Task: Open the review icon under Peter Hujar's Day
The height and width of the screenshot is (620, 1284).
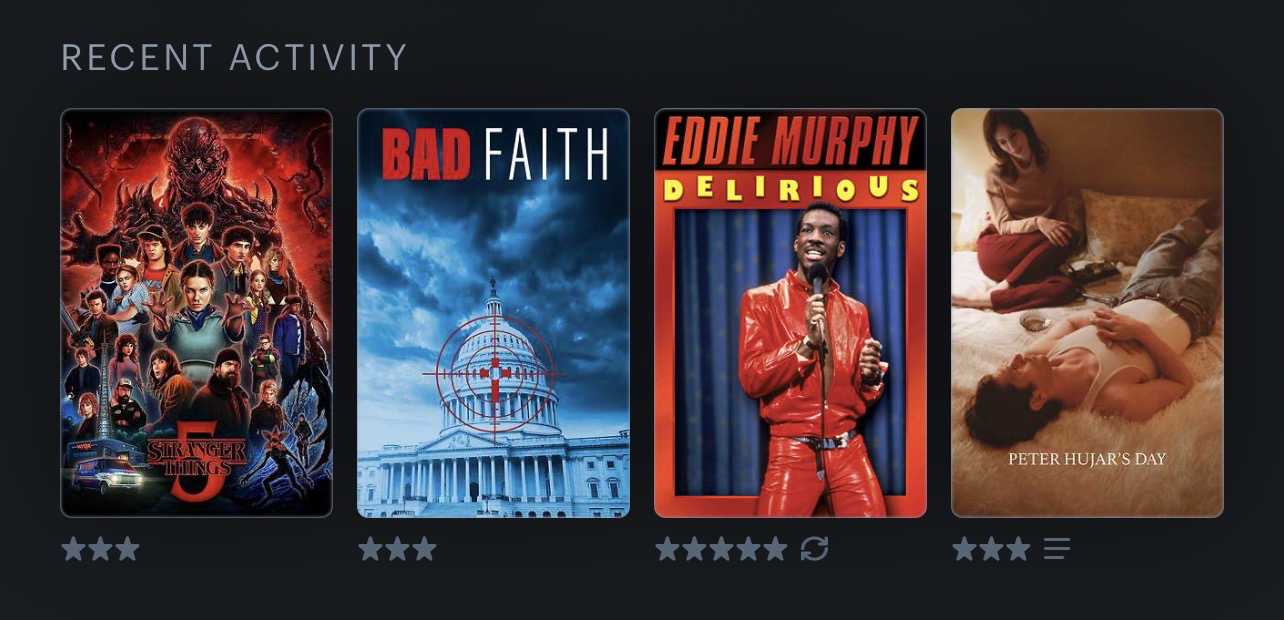Action: tap(1057, 548)
